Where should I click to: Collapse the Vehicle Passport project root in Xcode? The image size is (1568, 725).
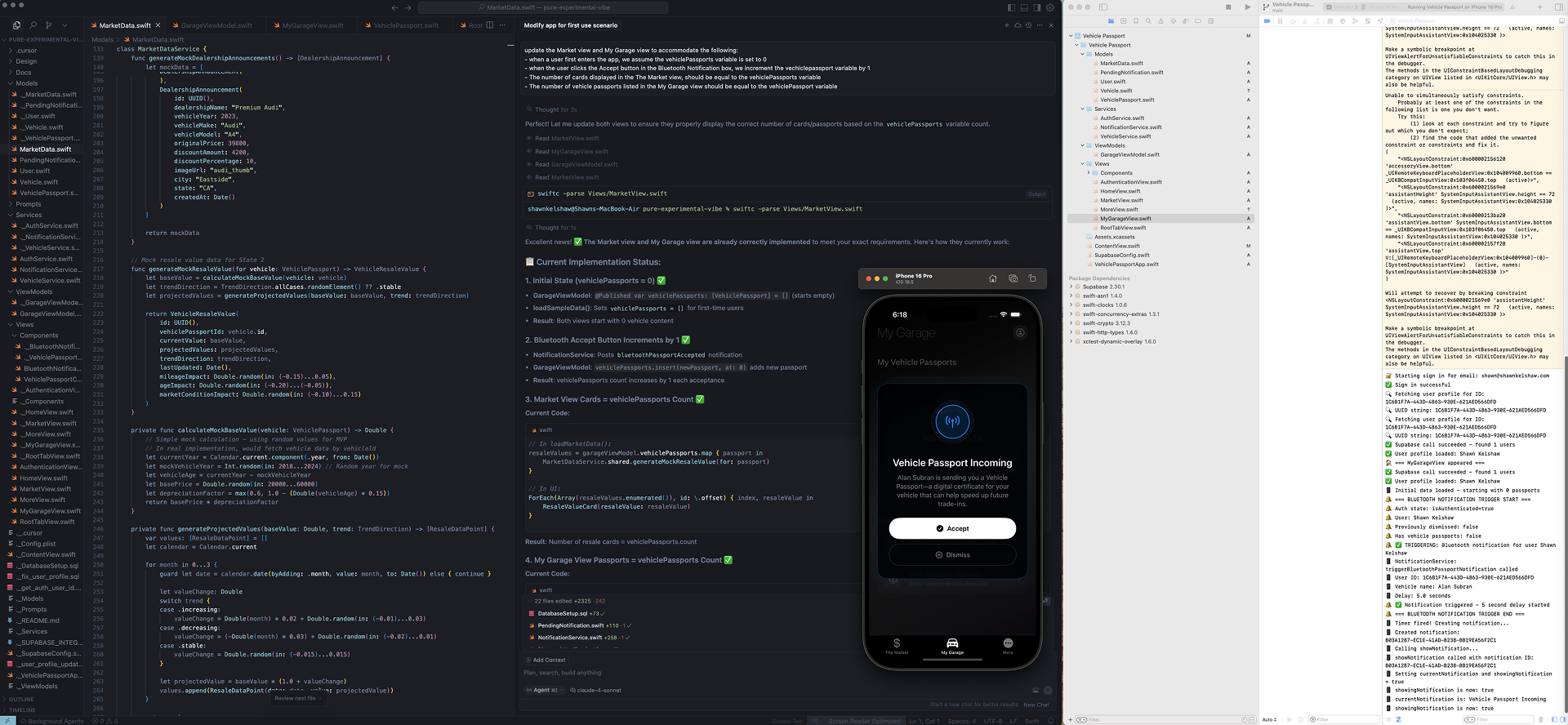(1071, 36)
